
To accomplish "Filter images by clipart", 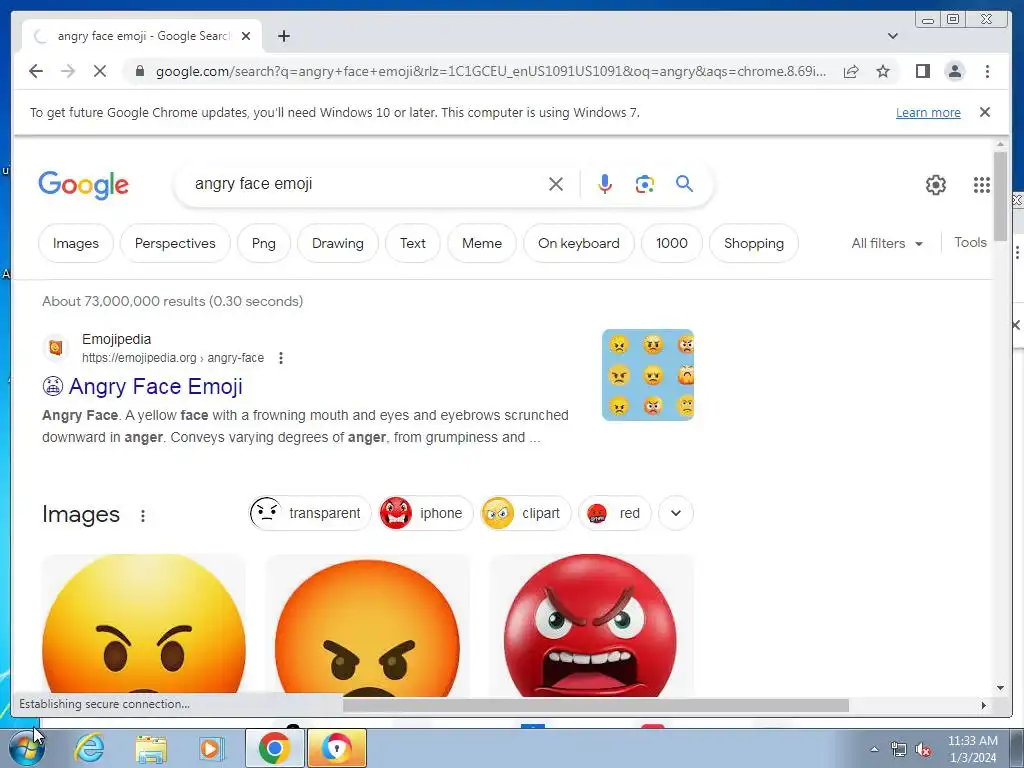I will 526,513.
